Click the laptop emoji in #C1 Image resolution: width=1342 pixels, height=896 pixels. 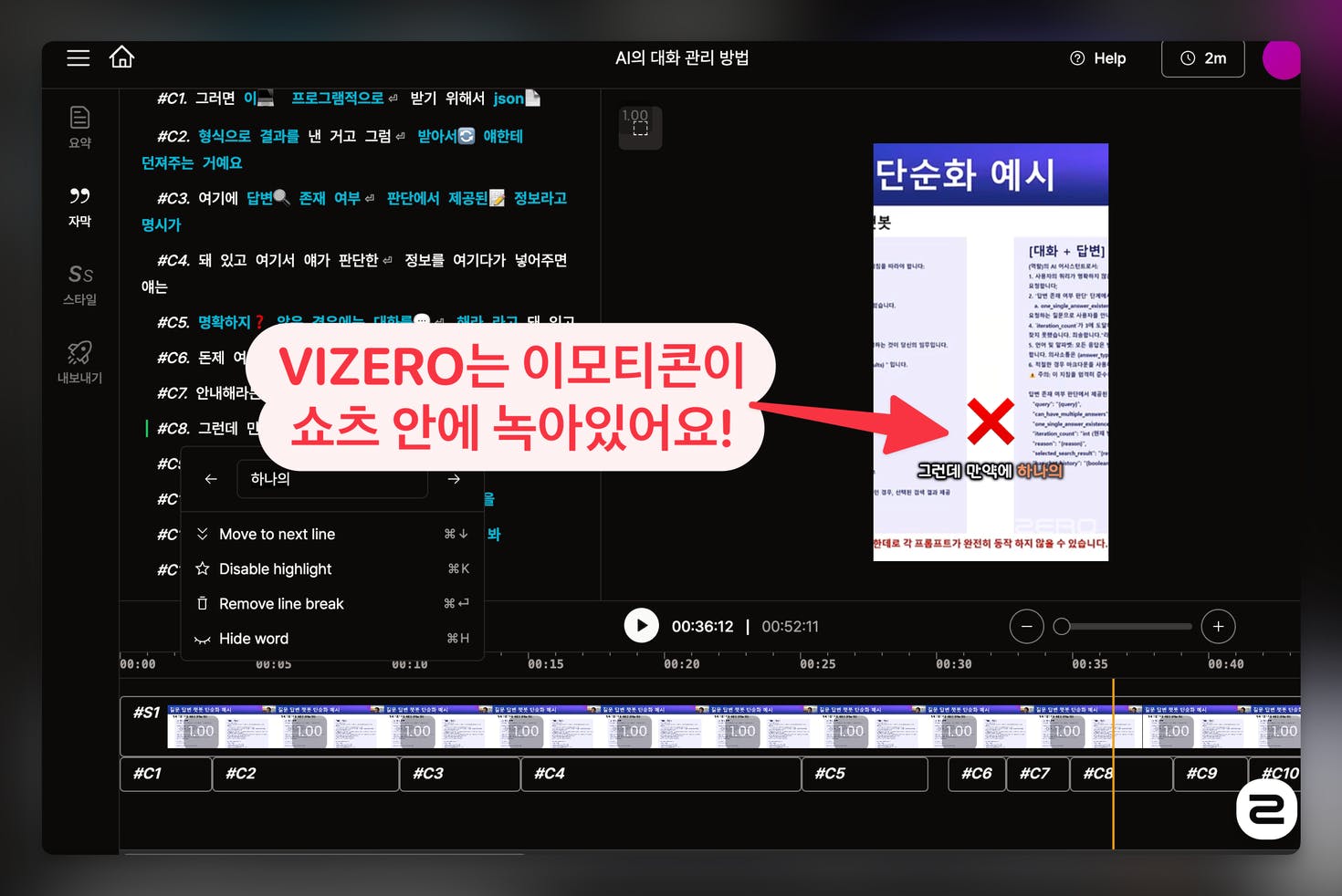click(x=266, y=98)
